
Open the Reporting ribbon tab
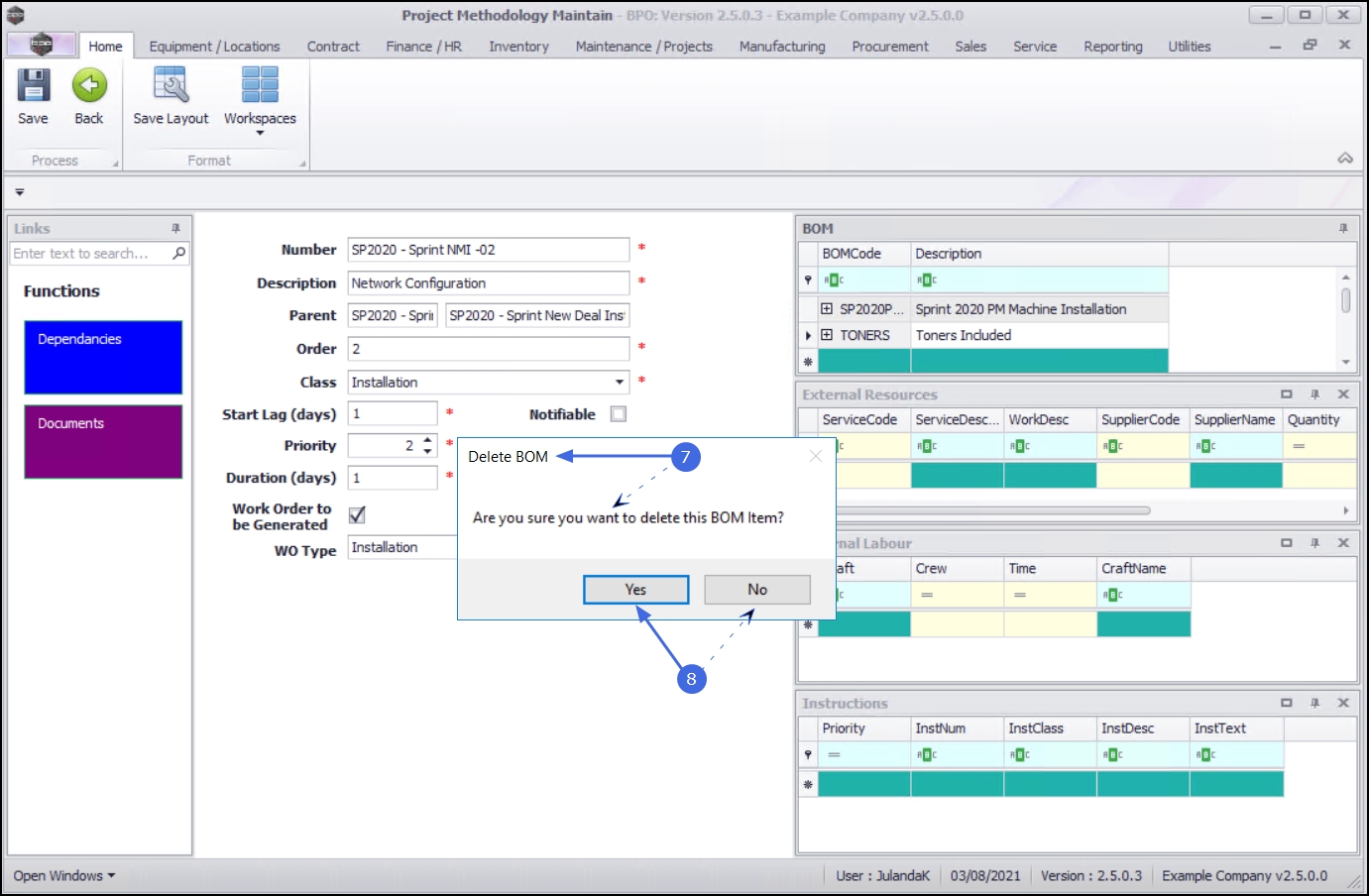tap(1112, 47)
